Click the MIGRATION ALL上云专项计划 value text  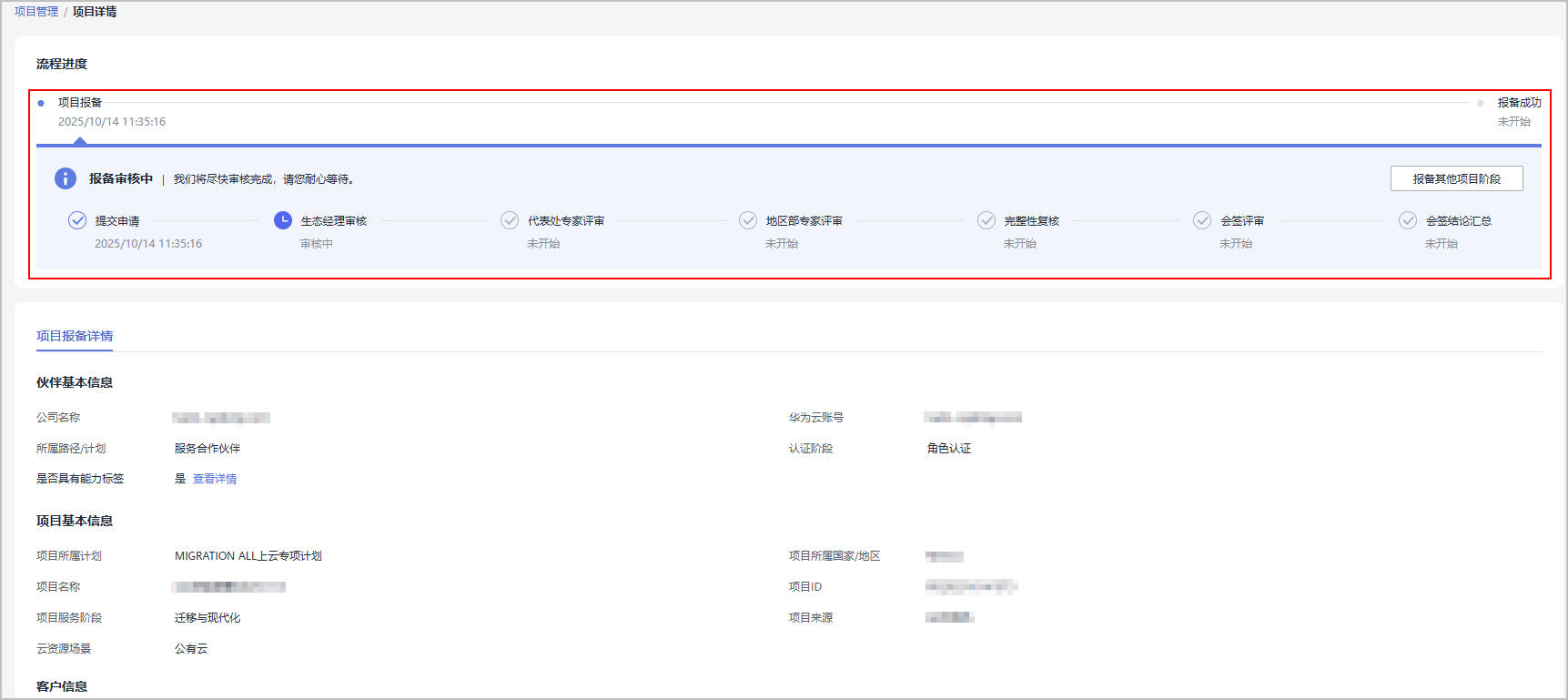pos(248,556)
